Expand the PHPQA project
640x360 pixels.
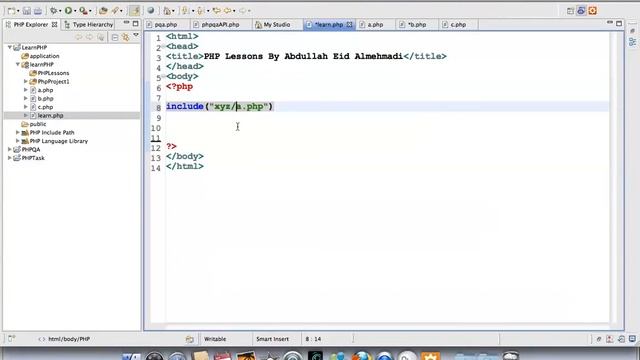click(x=9, y=149)
